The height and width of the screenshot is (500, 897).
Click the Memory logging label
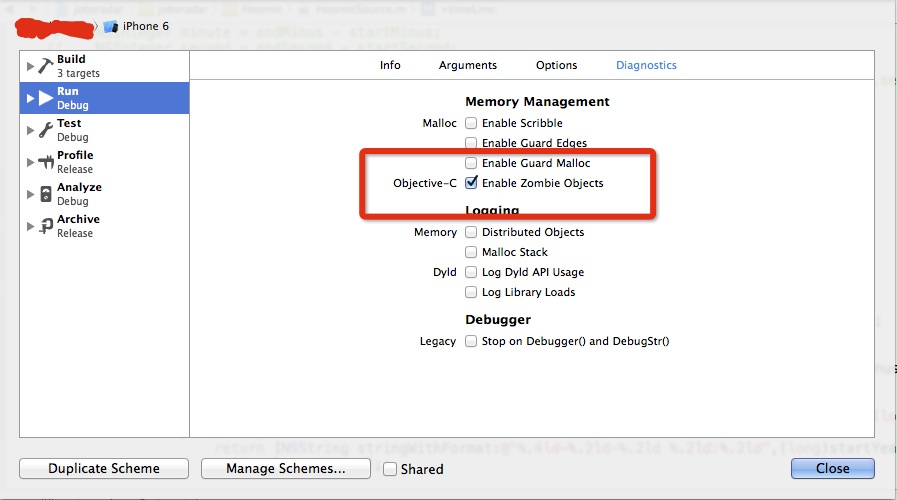(435, 232)
